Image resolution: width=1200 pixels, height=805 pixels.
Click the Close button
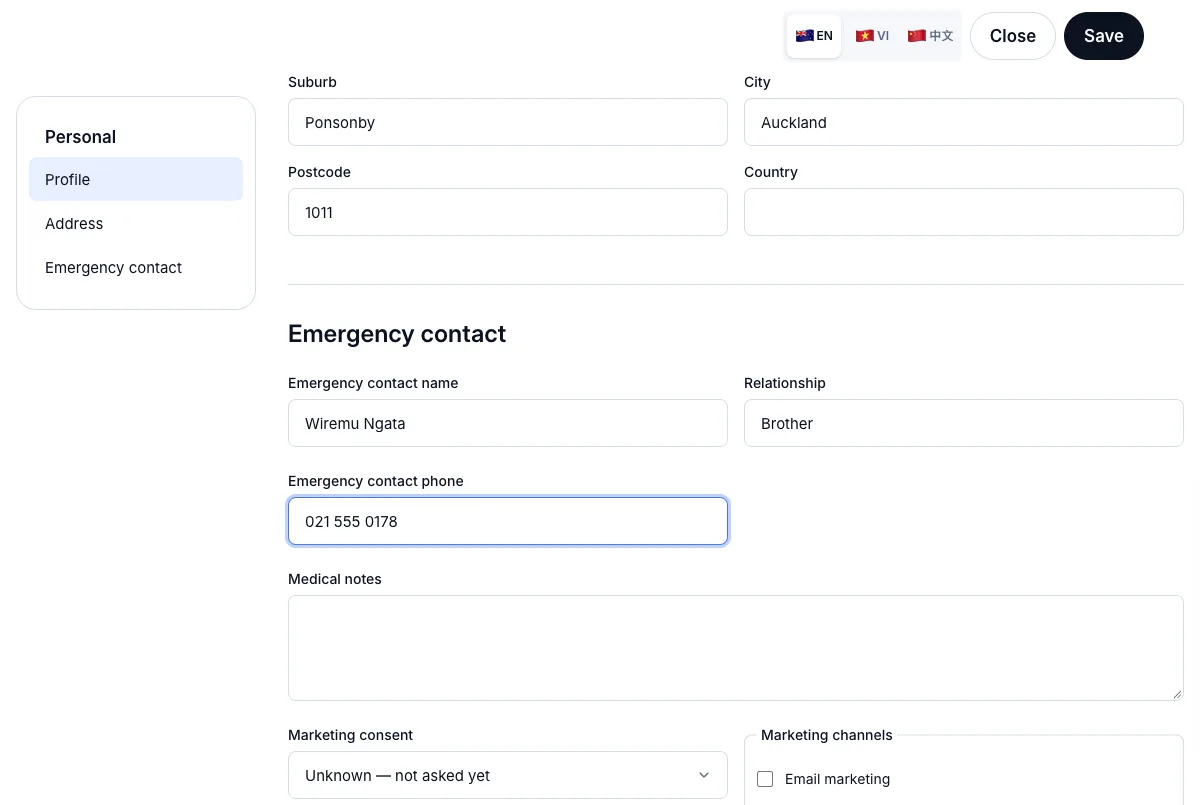pos(1012,36)
